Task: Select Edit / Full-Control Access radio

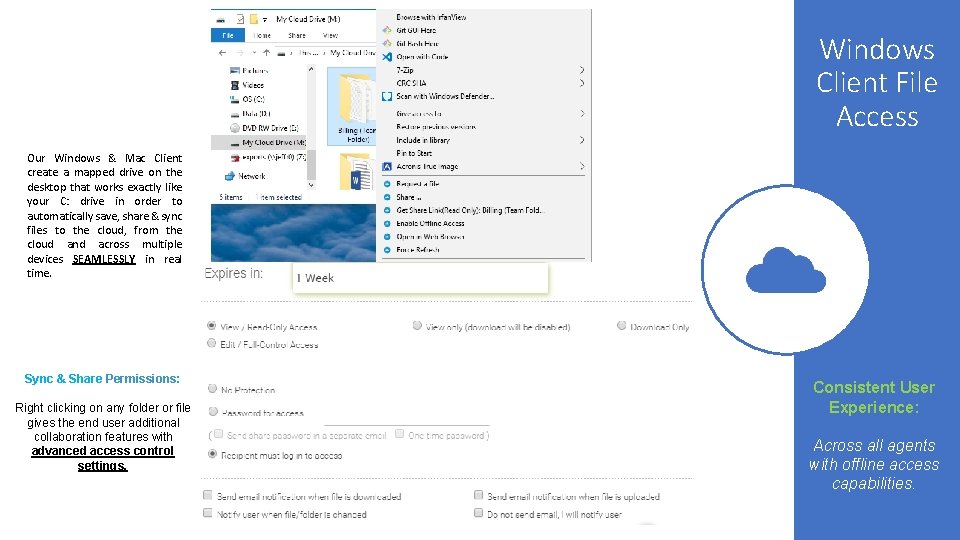Action: 211,343
